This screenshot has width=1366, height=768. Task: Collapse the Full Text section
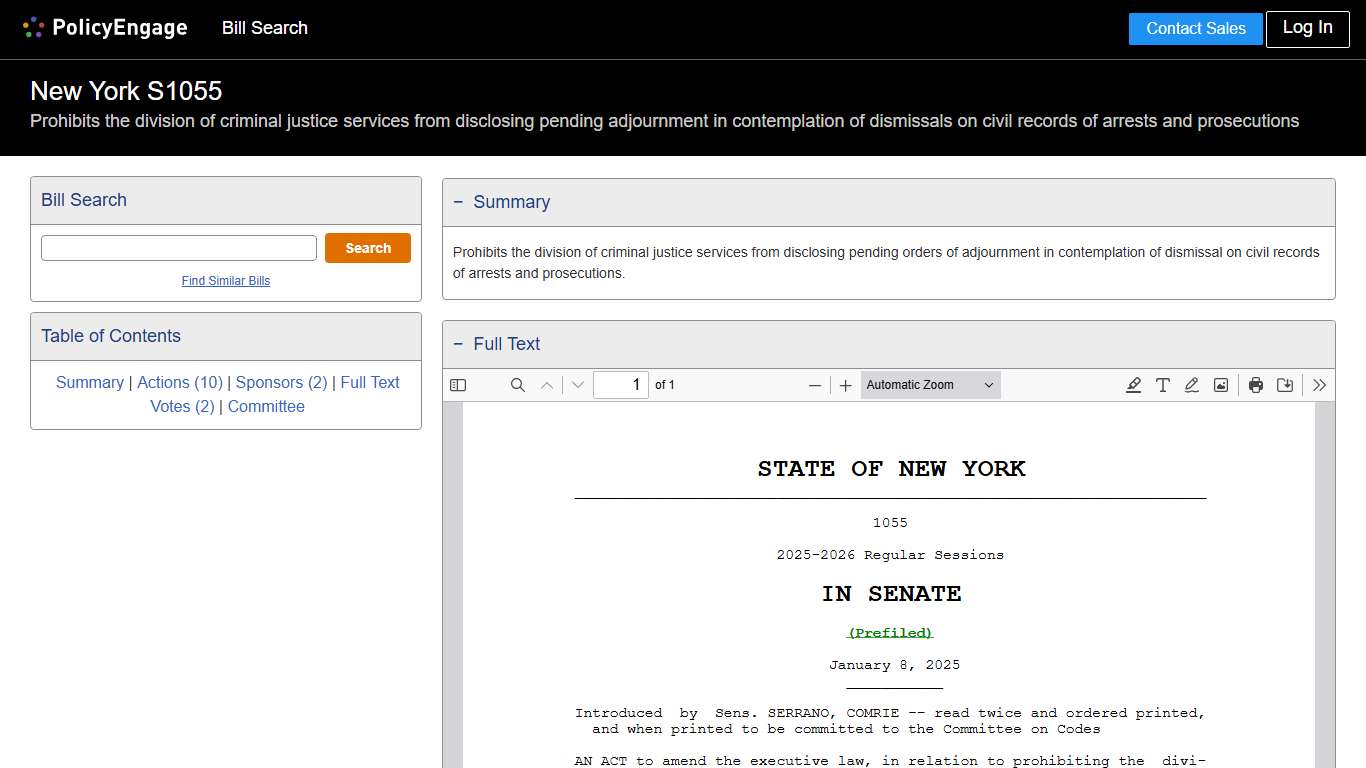click(x=459, y=344)
